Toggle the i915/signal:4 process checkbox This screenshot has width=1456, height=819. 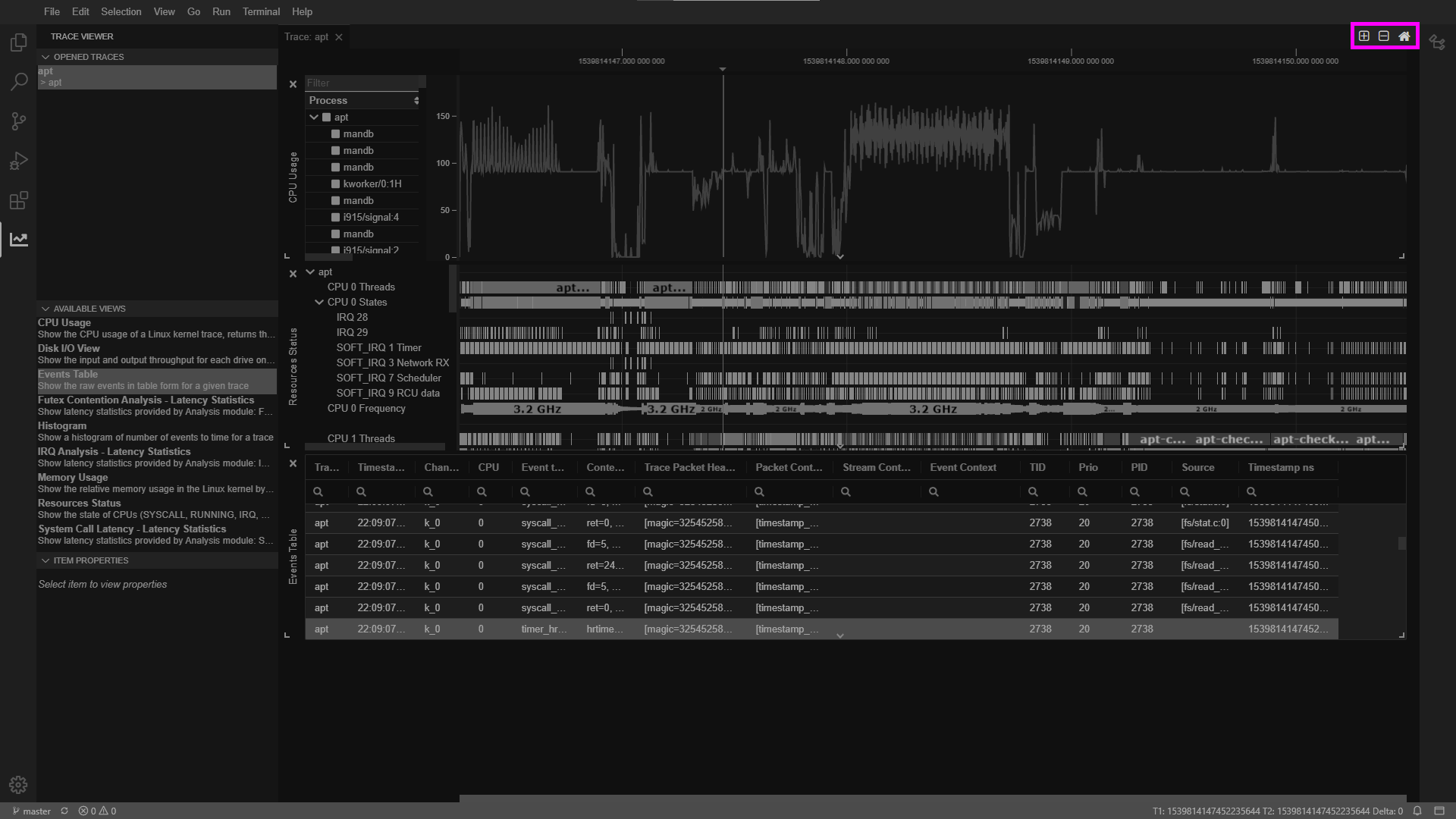click(x=335, y=217)
